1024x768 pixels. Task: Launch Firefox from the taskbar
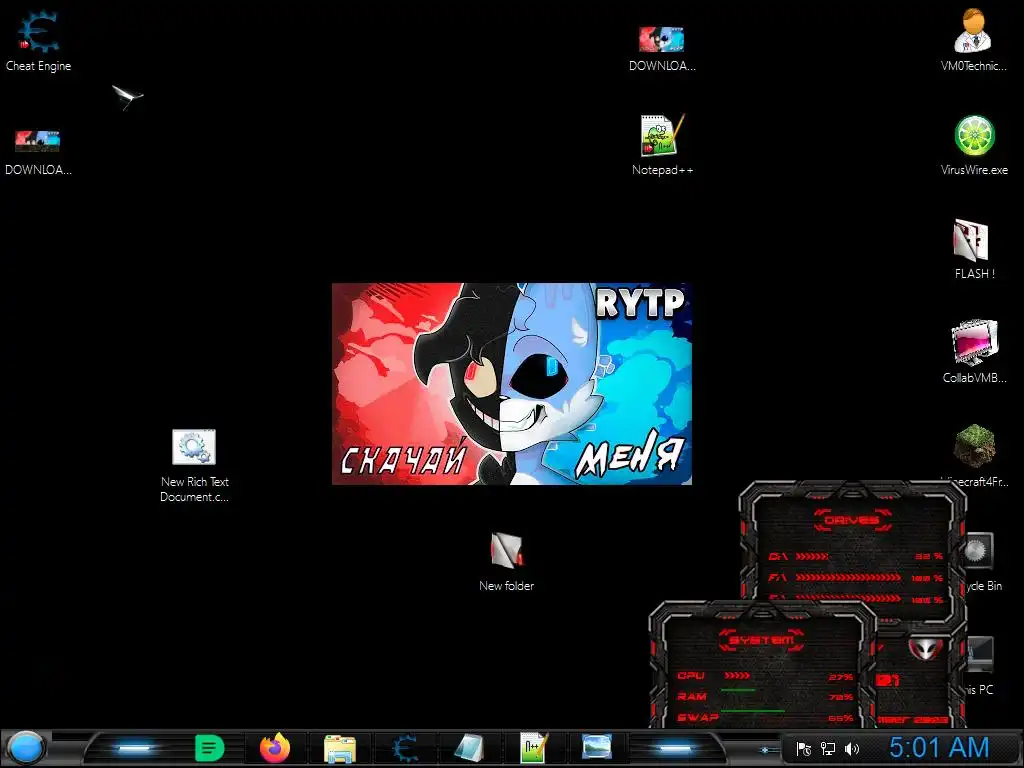274,748
